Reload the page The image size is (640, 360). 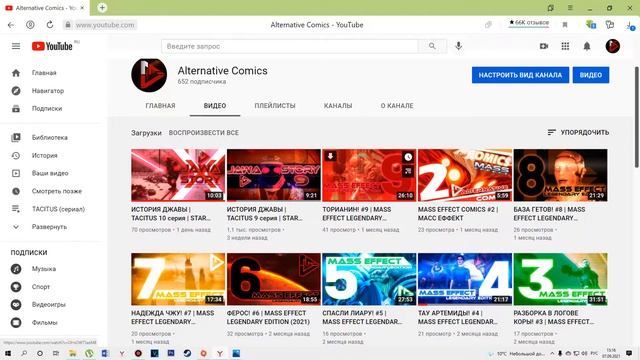click(50, 25)
